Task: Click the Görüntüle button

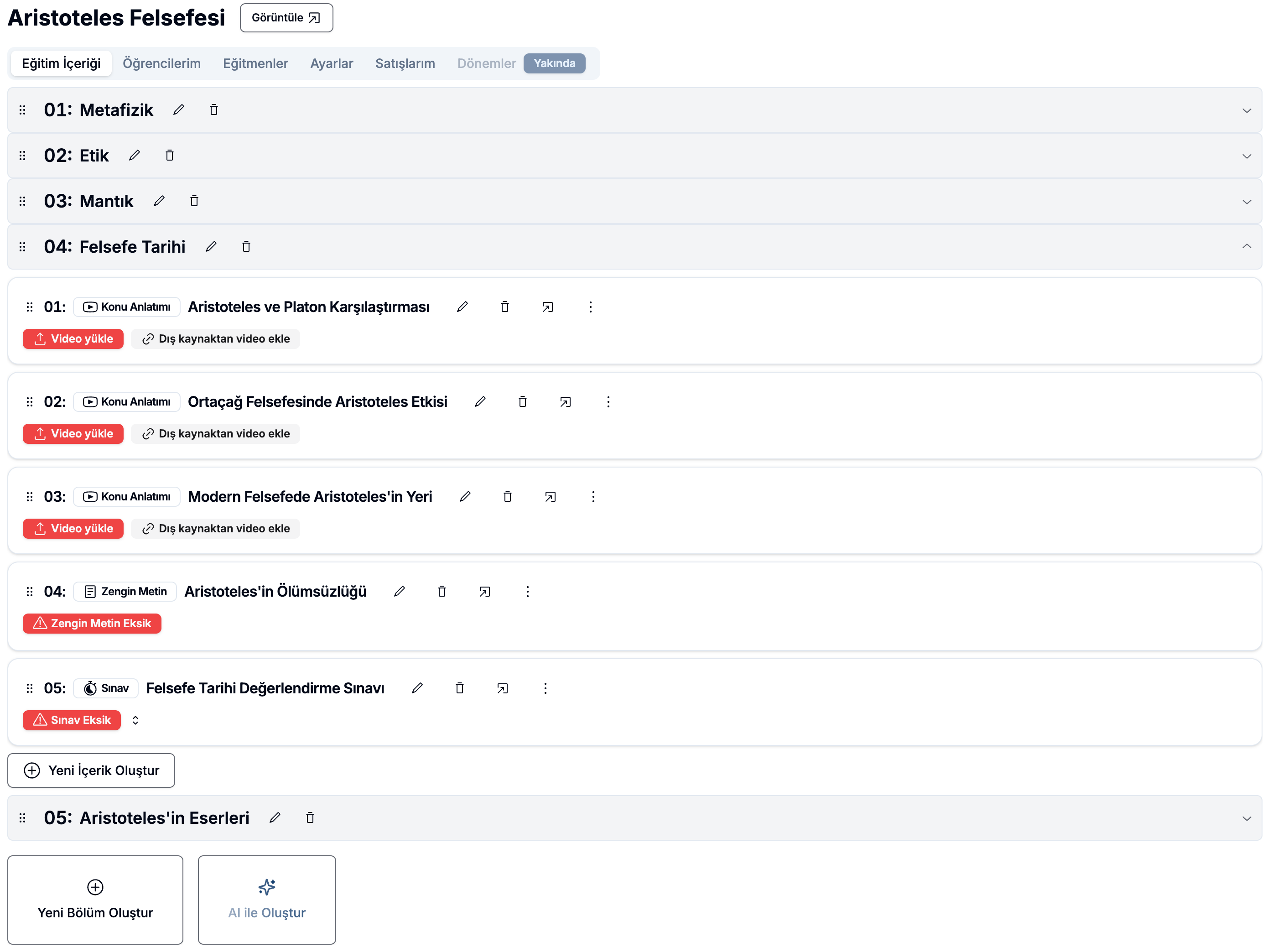Action: tap(286, 18)
